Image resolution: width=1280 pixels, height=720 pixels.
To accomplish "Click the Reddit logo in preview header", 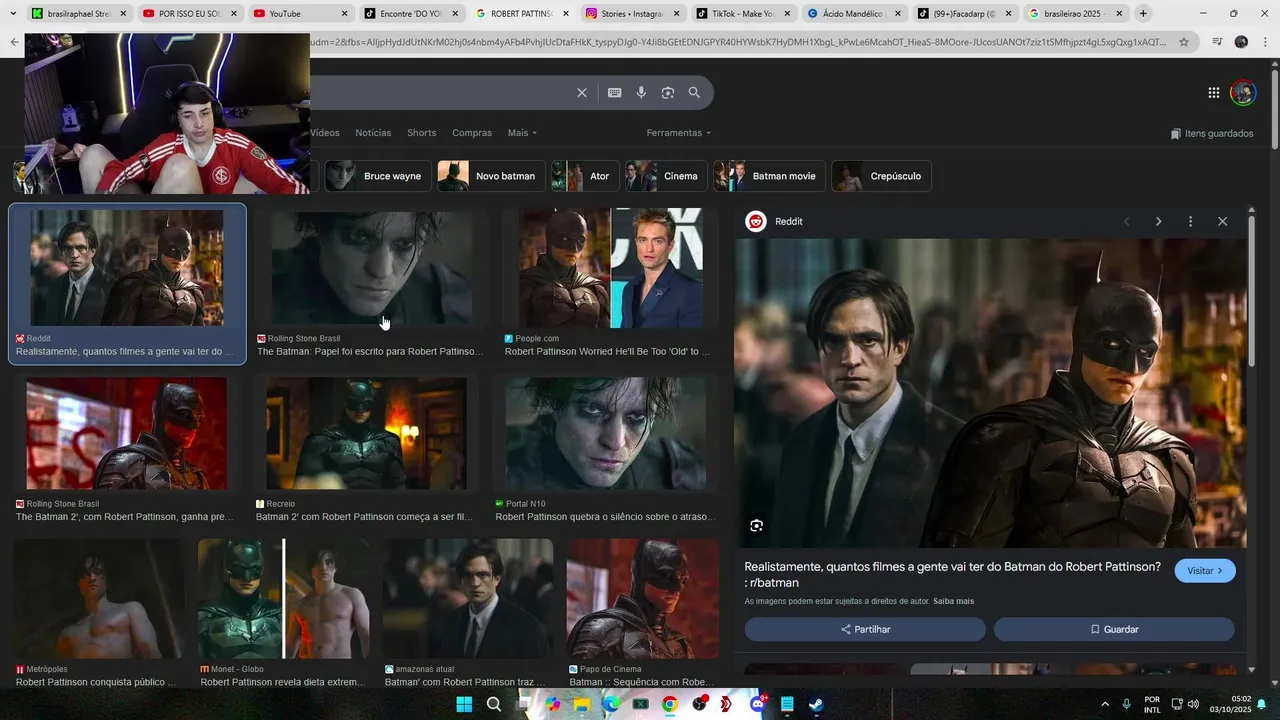I will 756,221.
